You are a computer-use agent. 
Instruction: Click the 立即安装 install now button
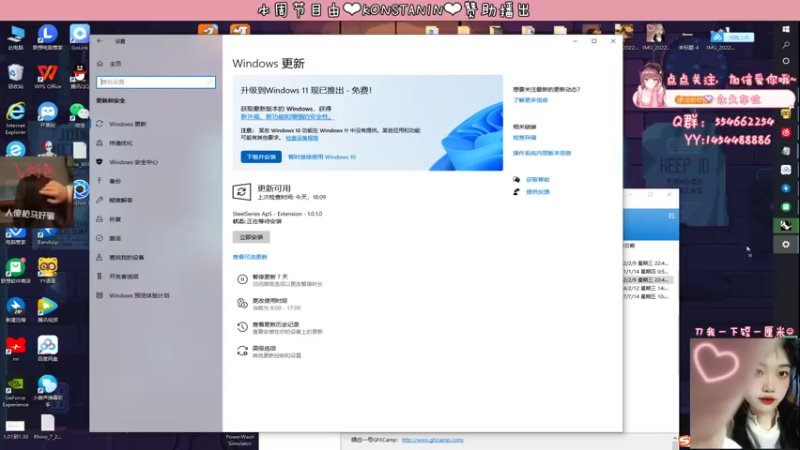251,237
